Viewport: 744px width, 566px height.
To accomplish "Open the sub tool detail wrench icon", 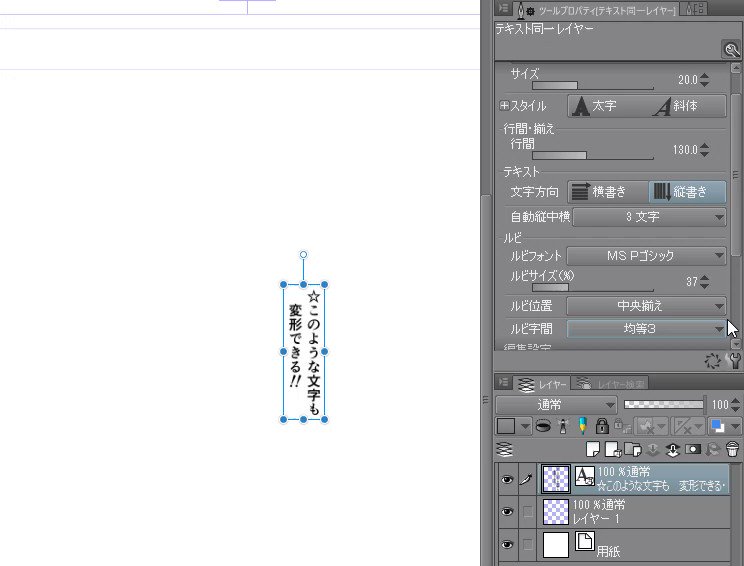I will (x=731, y=49).
